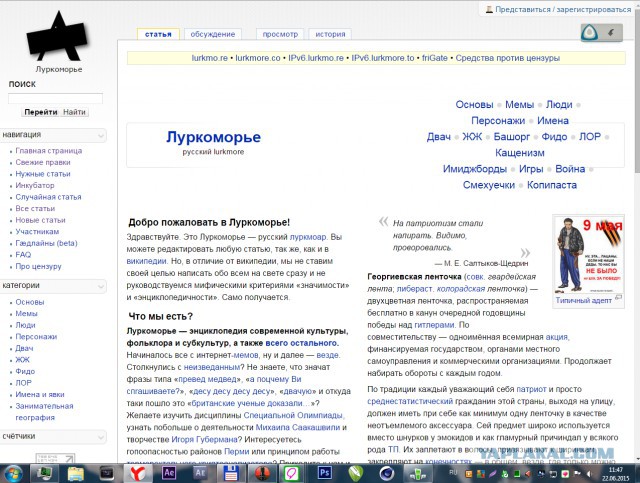Open the green device taskbar icon
Viewport: 640px width, 483px height.
click(418, 474)
